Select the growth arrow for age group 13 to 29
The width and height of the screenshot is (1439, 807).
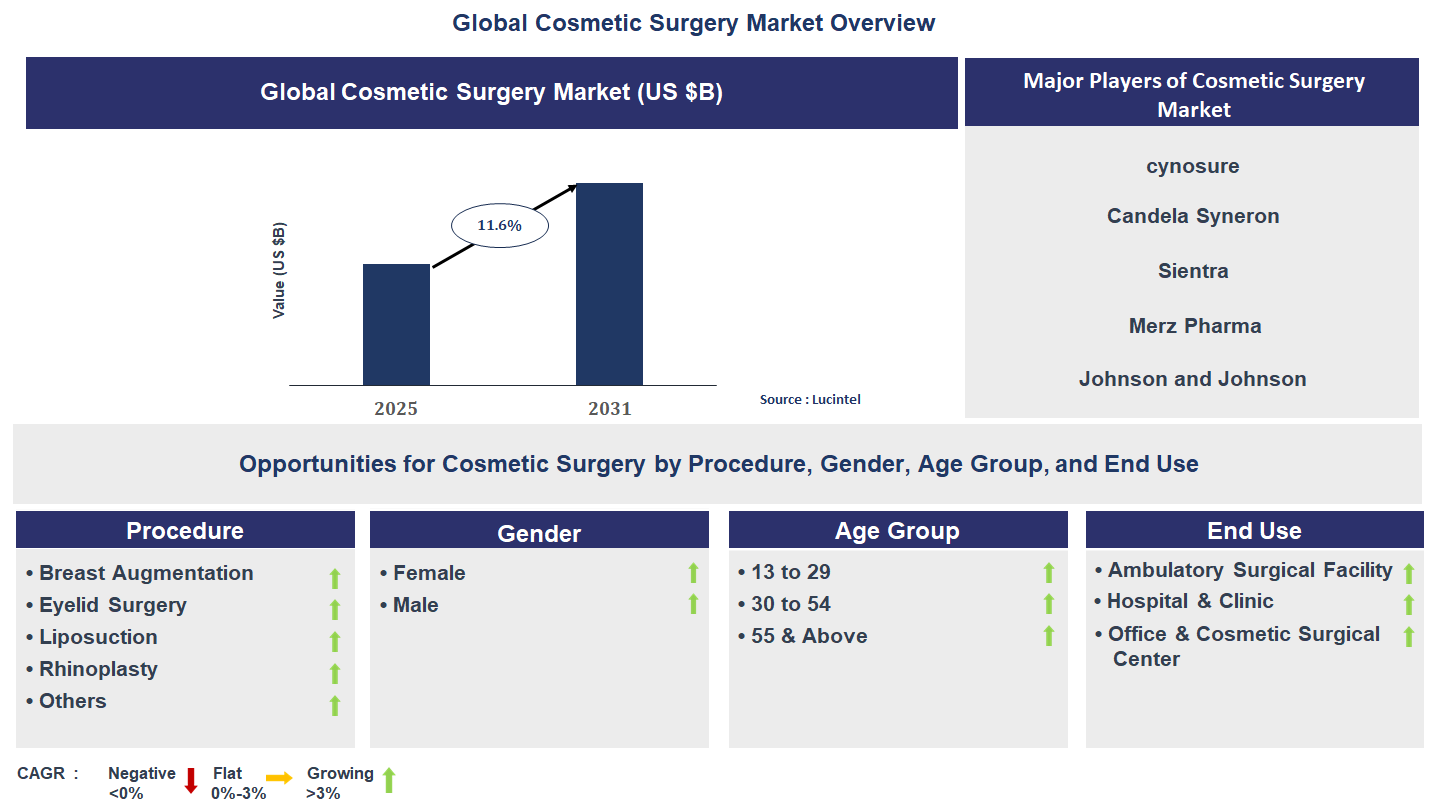pyautogui.click(x=1048, y=572)
